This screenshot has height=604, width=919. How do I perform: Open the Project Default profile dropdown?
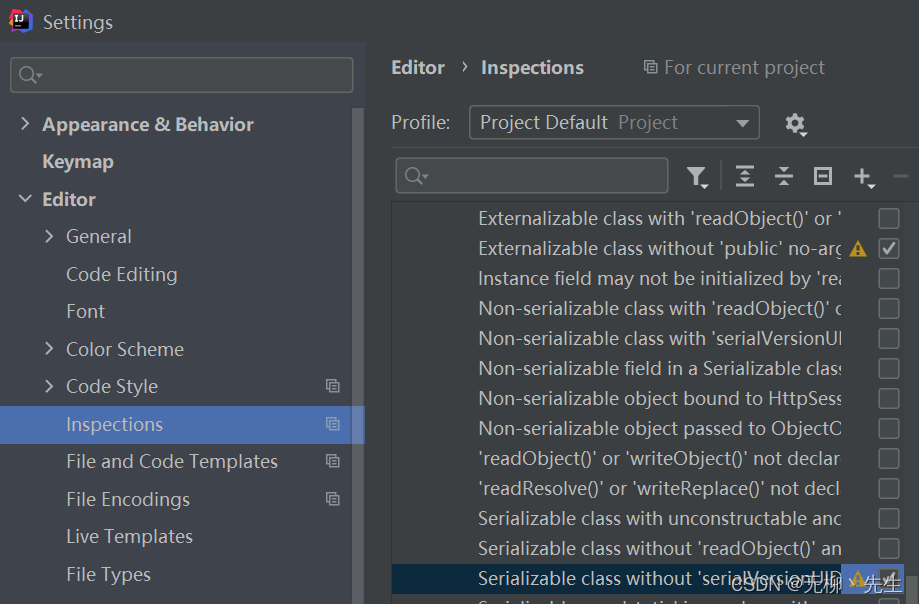click(x=614, y=123)
